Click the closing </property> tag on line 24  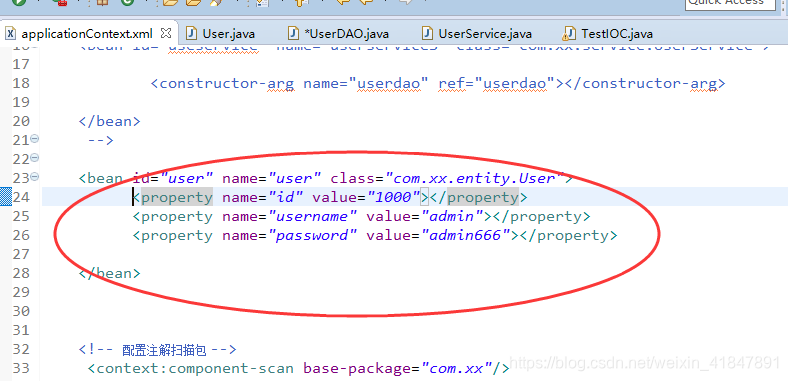point(478,197)
